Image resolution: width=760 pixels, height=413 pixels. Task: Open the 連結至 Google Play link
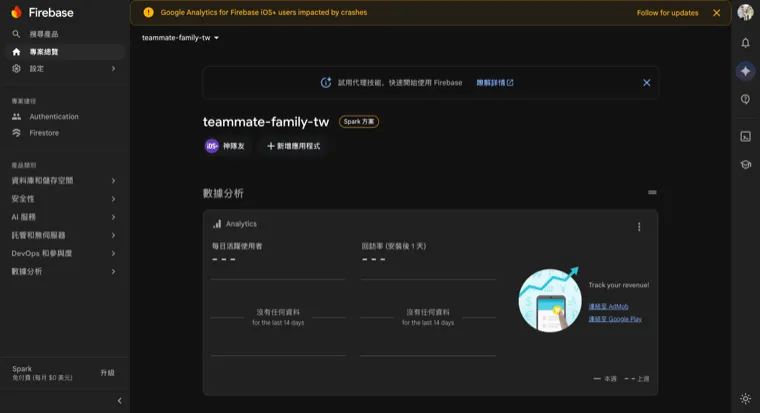click(x=615, y=319)
